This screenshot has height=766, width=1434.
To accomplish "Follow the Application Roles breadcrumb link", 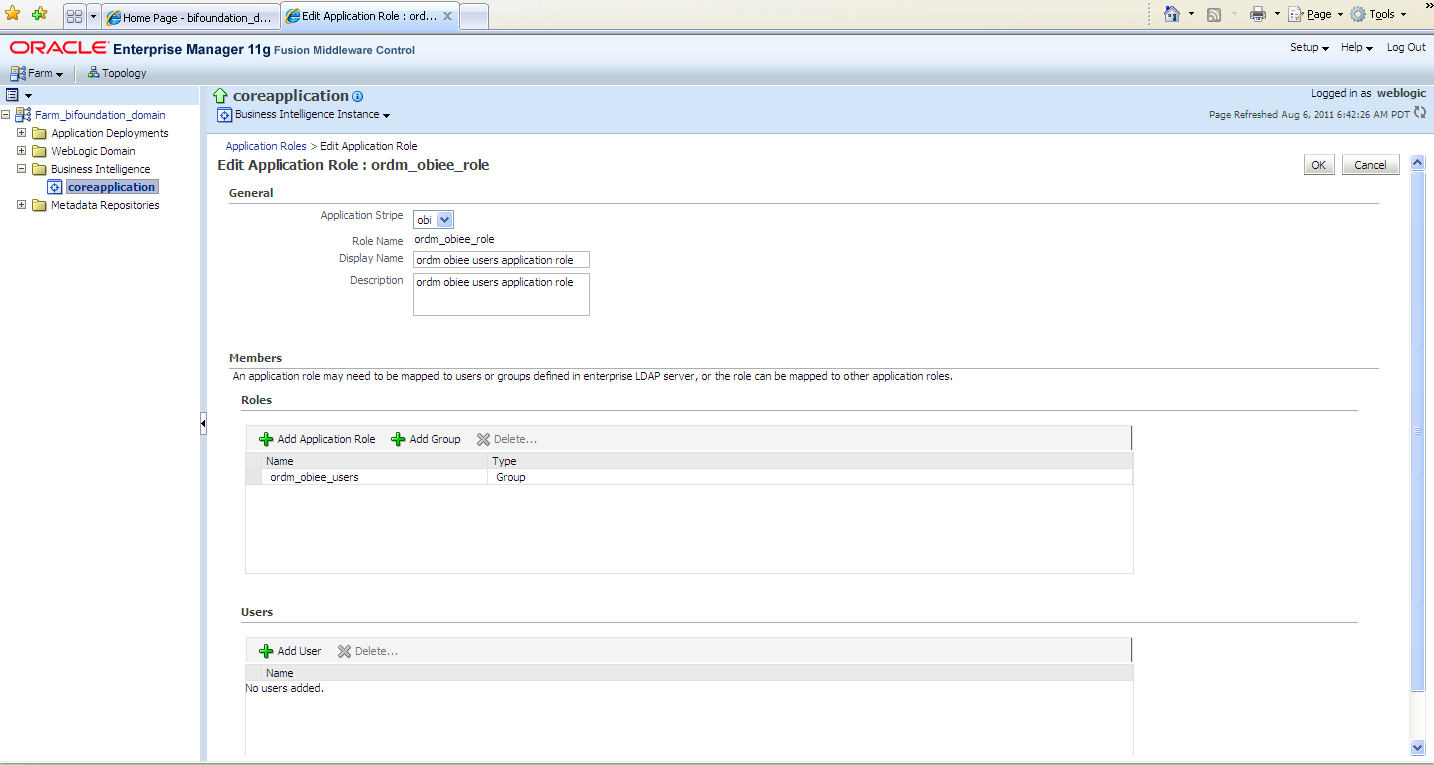I will point(266,146).
